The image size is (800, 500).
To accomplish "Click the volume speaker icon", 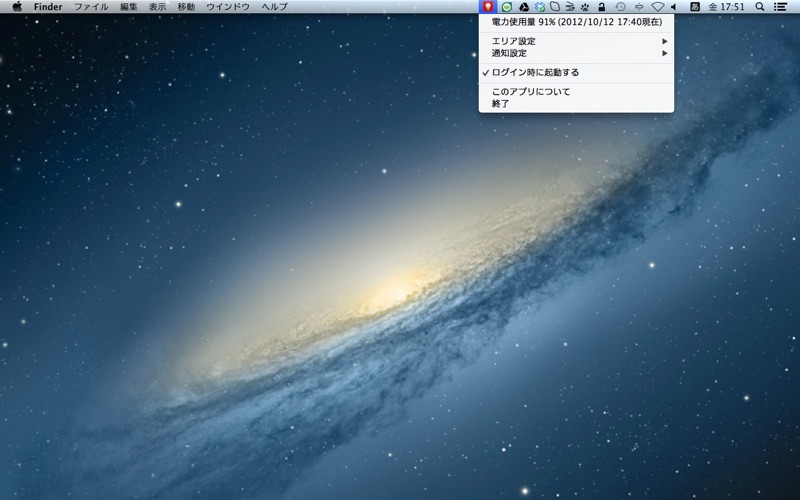I will click(x=673, y=7).
